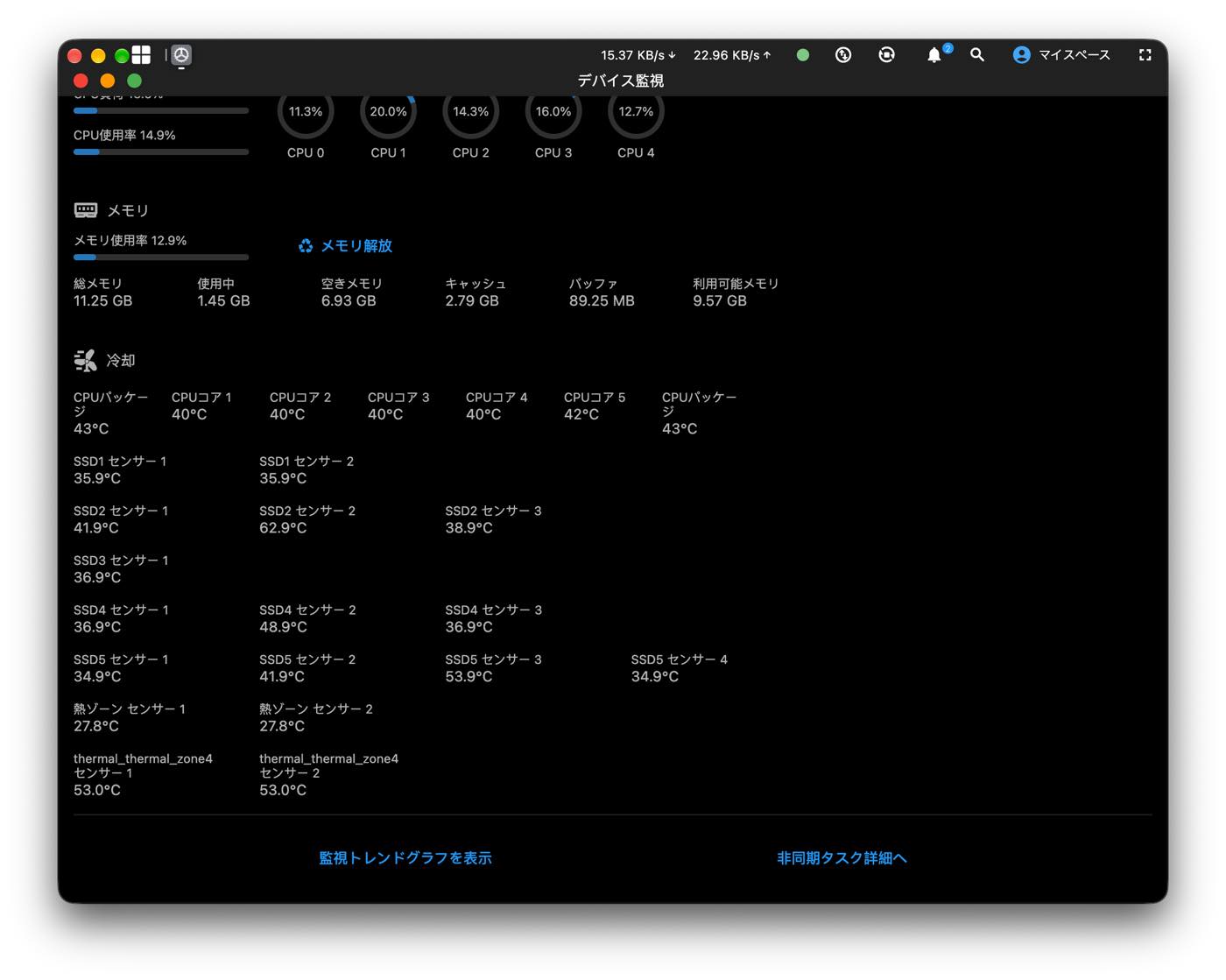Viewport: 1226px width, 980px height.
Task: Click the 利用可能メモリ 9.57 GB value
Action: coord(720,300)
